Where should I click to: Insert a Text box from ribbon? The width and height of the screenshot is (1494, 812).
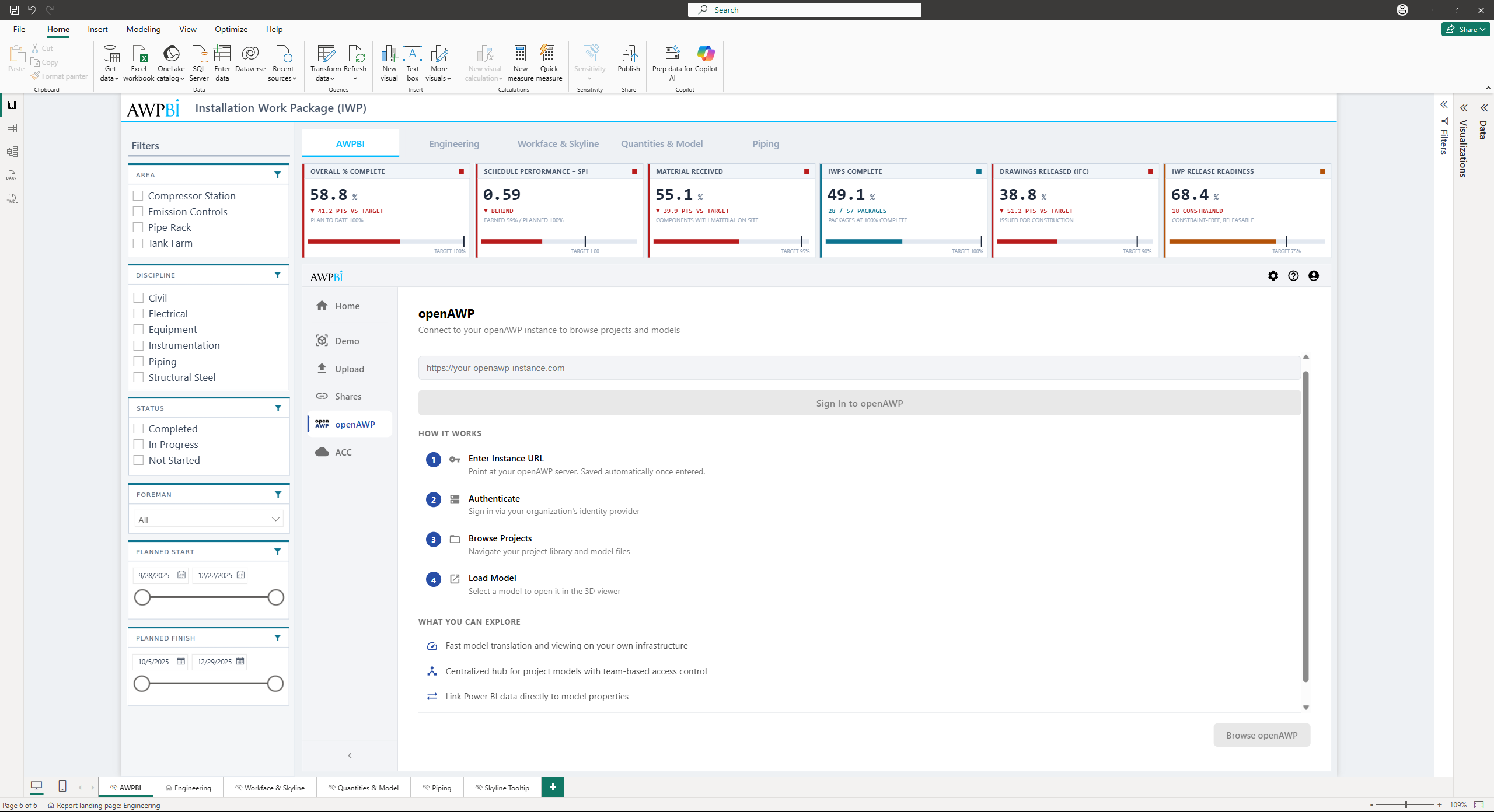[x=413, y=62]
